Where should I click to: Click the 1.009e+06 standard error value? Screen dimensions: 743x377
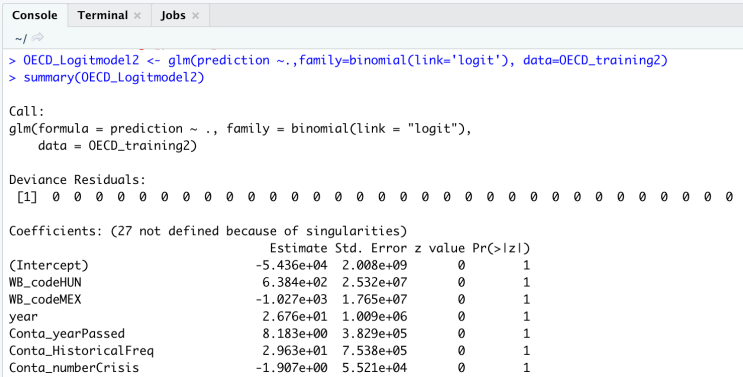click(x=375, y=317)
